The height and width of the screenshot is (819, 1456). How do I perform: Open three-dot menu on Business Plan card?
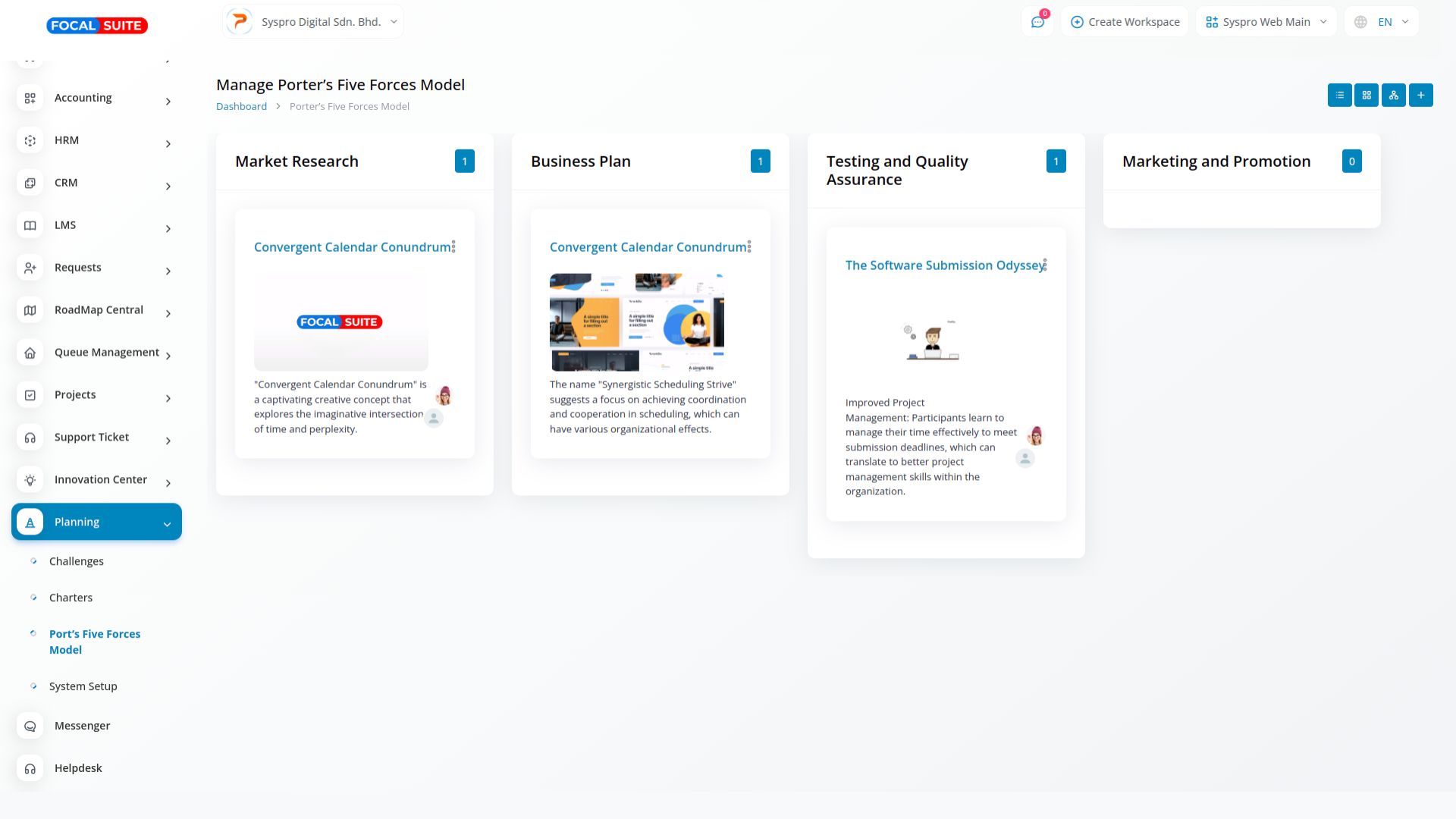click(x=749, y=246)
